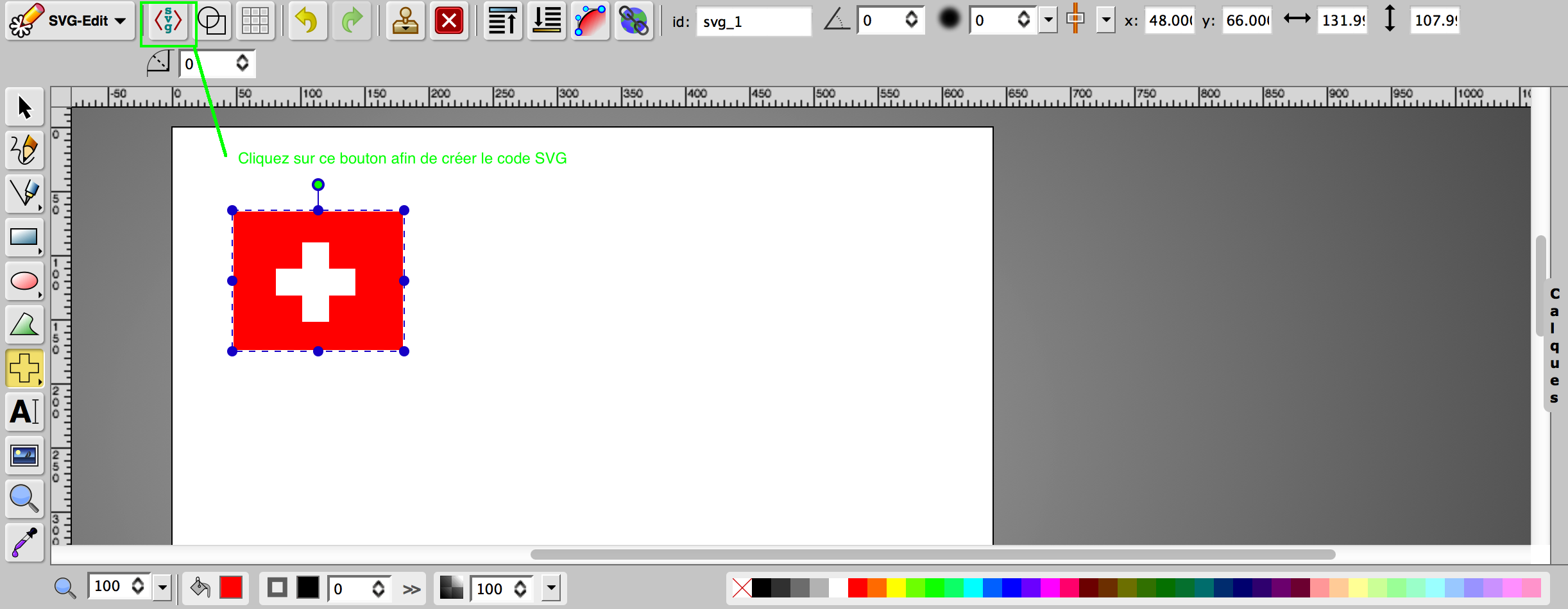Move selected element to bottom

(x=547, y=21)
